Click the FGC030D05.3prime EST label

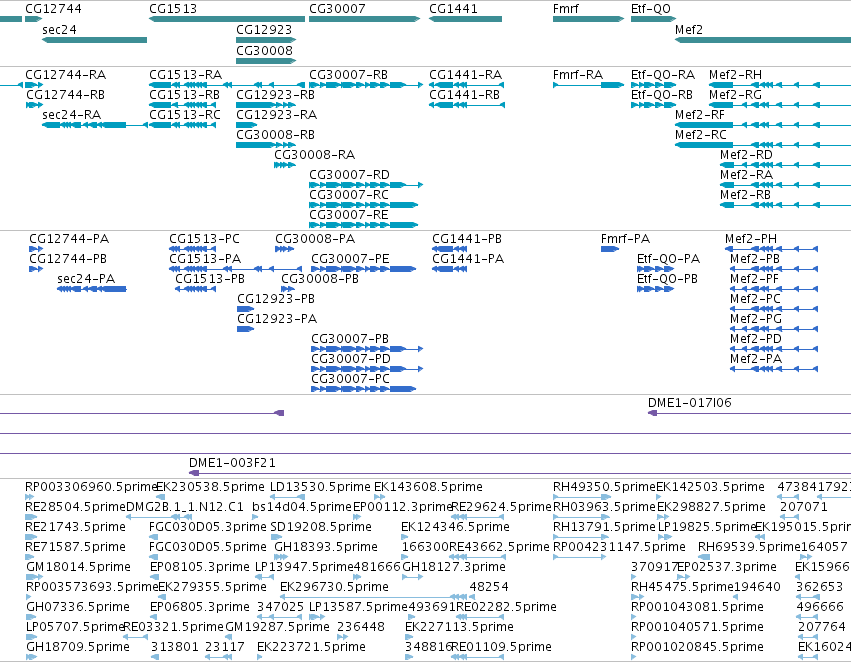208,527
